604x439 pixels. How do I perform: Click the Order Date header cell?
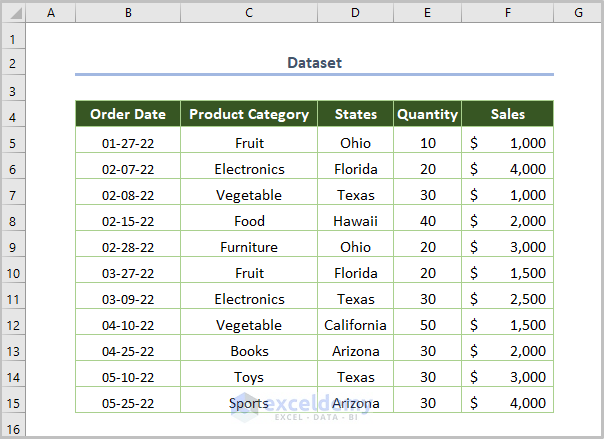[128, 114]
